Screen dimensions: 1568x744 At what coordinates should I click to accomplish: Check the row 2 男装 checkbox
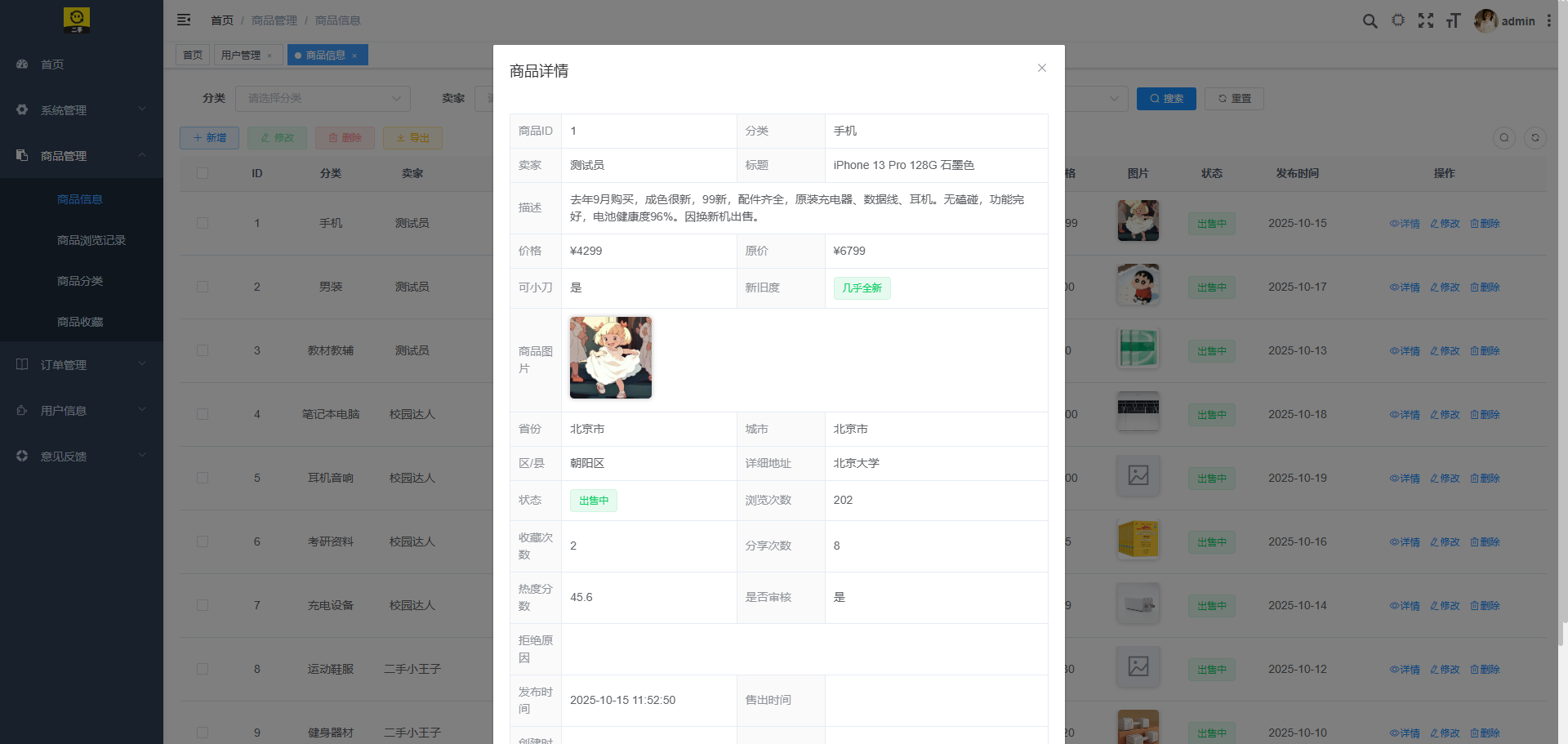203,287
